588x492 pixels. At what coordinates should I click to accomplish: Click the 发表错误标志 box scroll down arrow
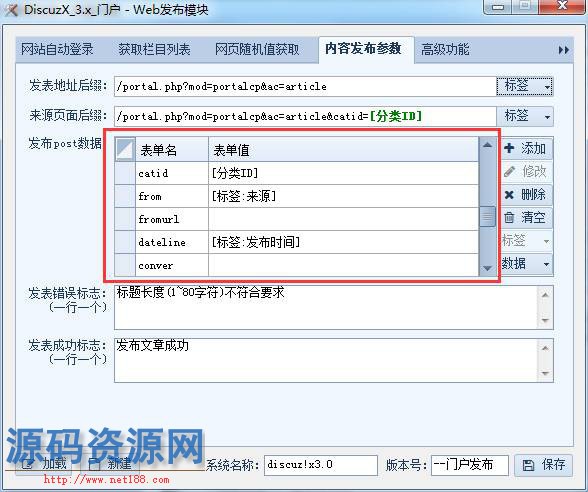click(x=545, y=321)
